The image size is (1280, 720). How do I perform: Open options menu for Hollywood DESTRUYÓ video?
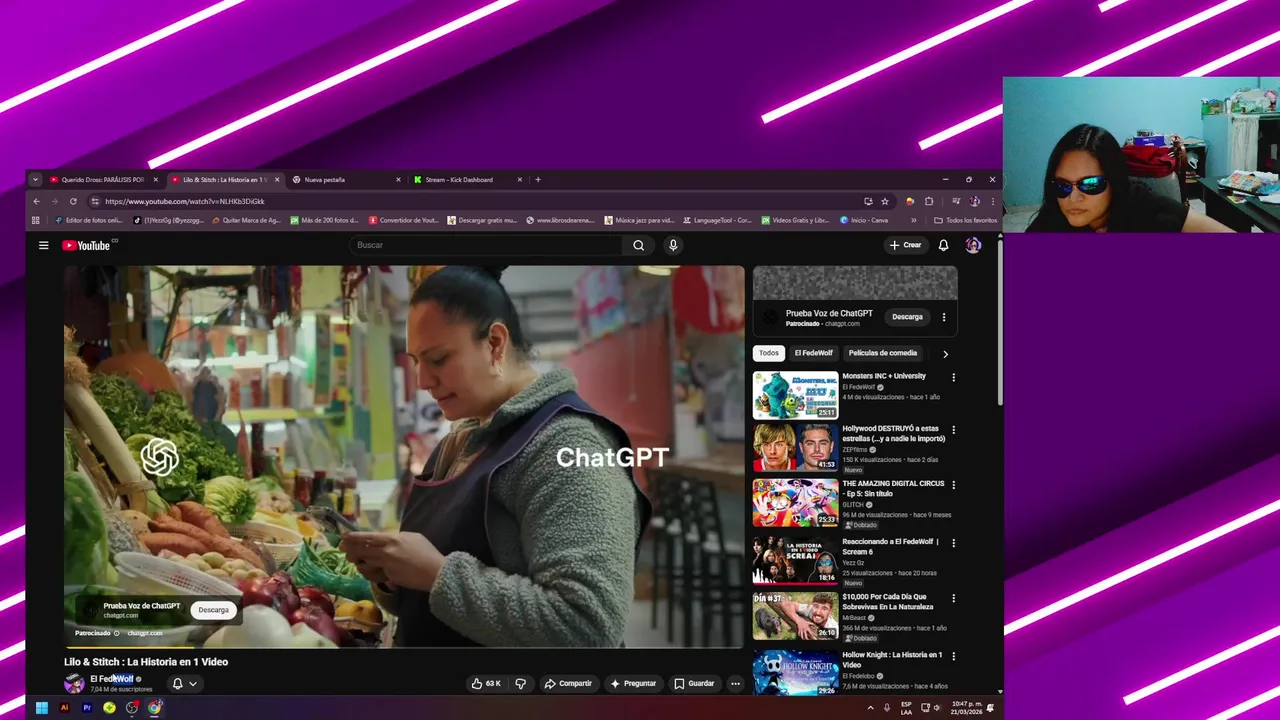953,430
